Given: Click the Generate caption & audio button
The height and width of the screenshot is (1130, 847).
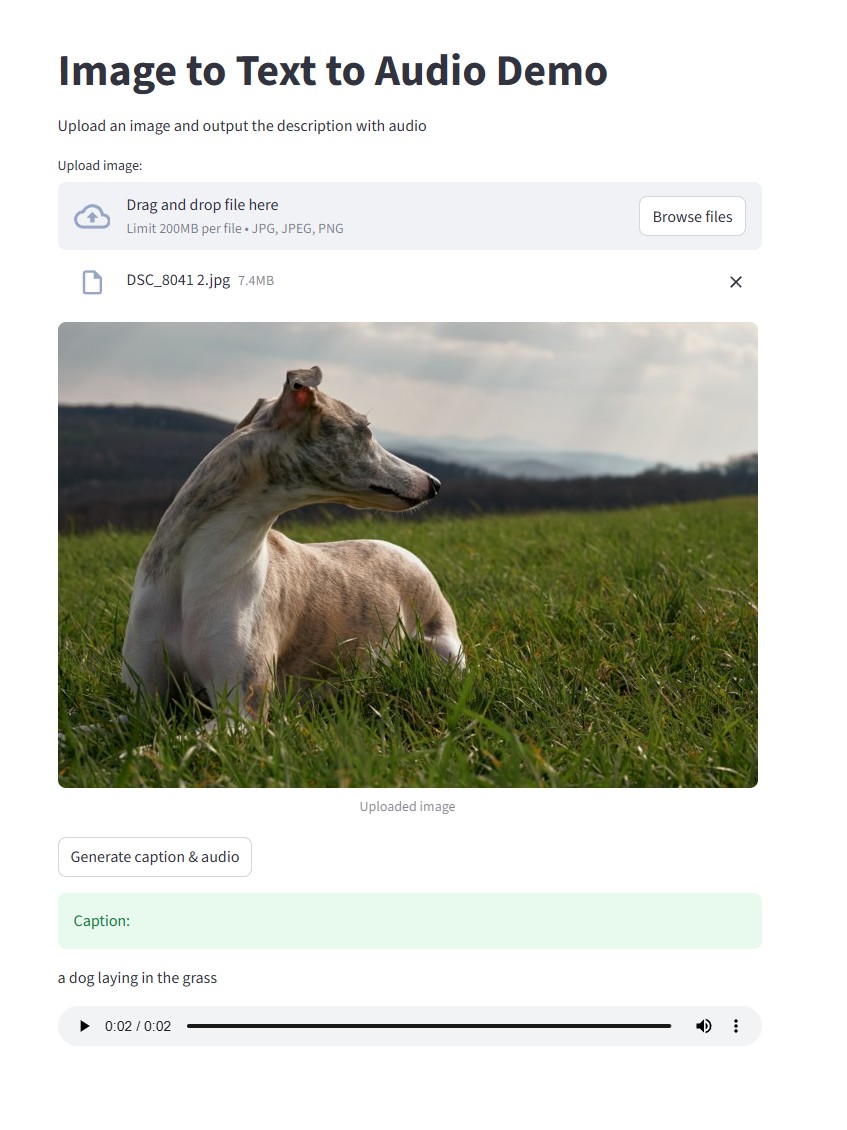Looking at the screenshot, I should (x=155, y=857).
